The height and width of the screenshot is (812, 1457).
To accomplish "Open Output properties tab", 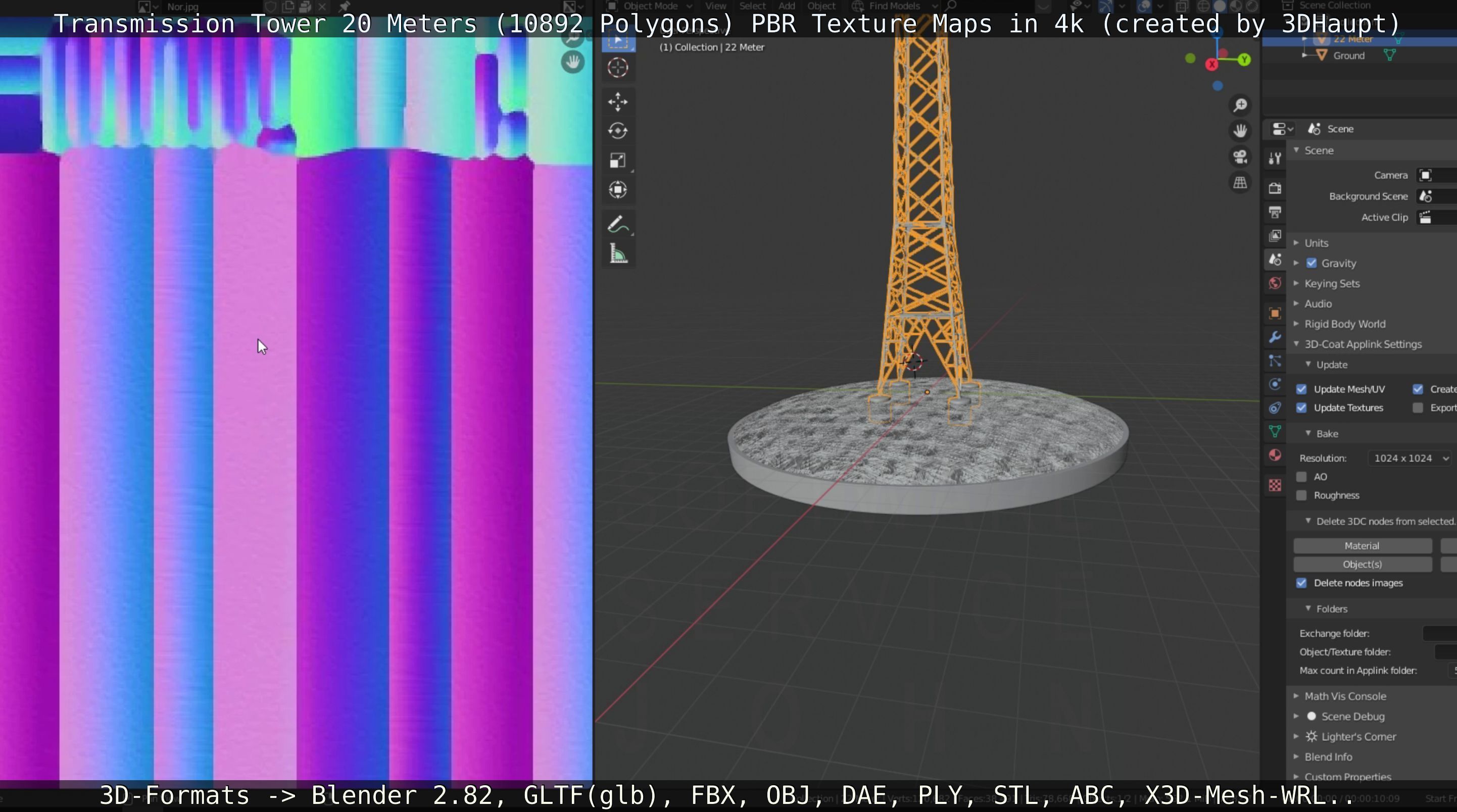I will click(x=1275, y=212).
